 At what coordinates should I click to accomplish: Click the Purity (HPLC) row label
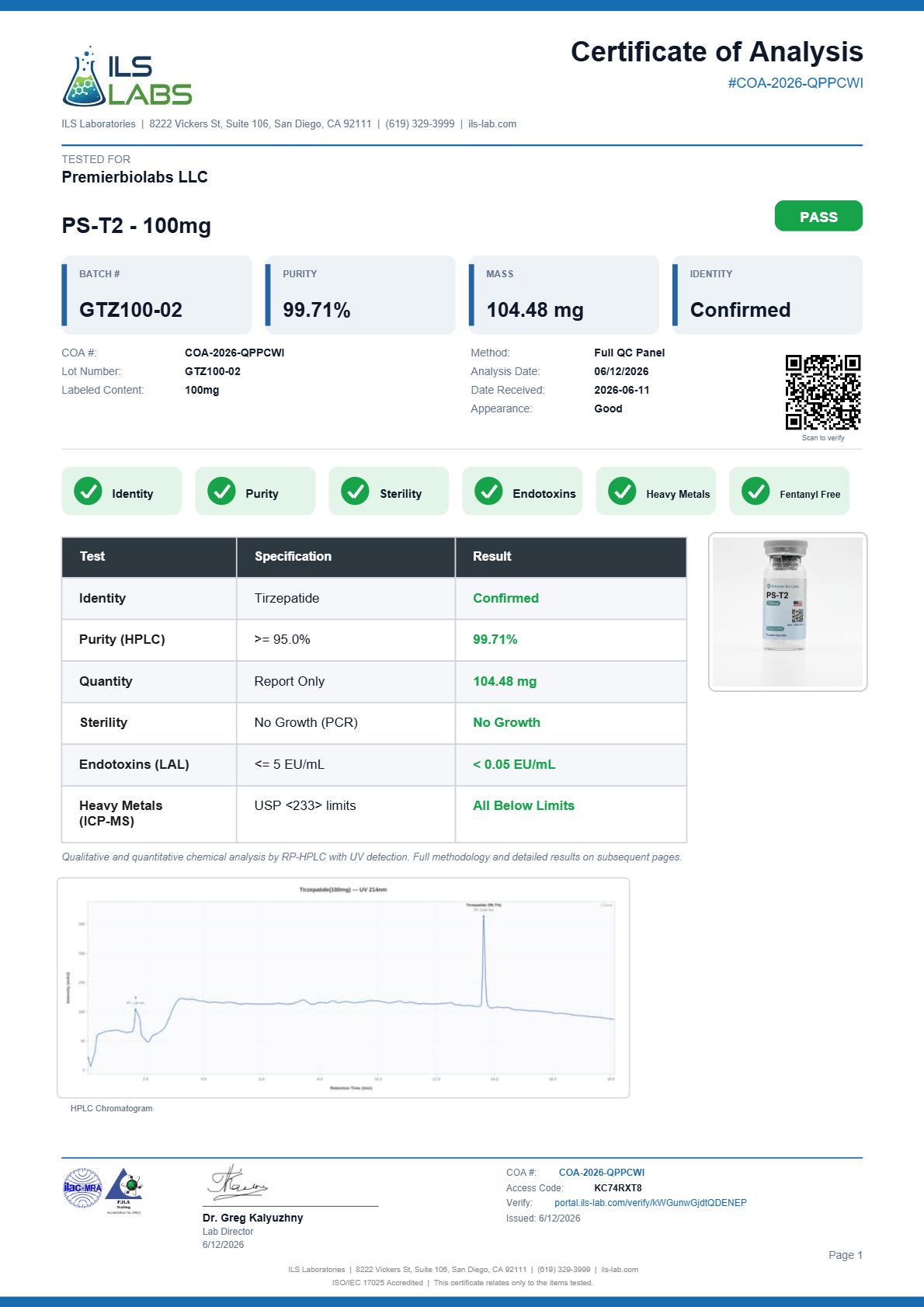(x=122, y=640)
